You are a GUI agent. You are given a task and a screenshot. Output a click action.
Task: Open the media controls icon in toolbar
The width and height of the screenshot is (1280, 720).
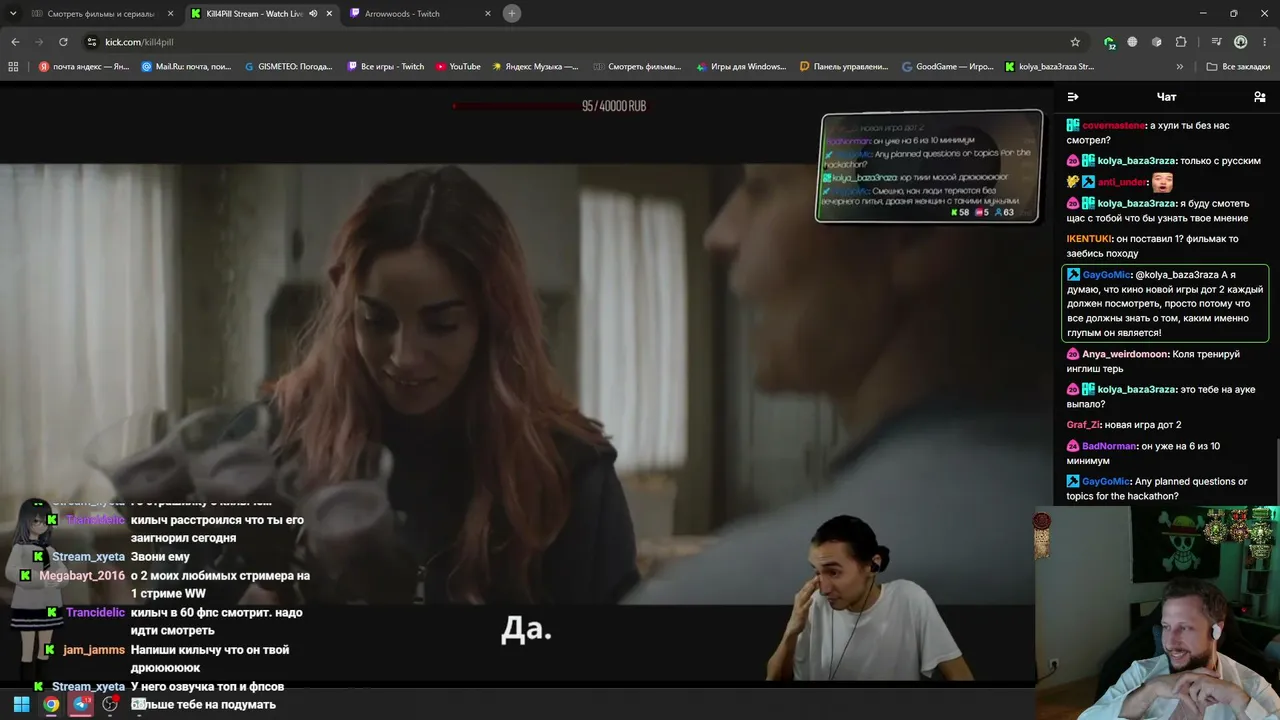coord(1216,42)
